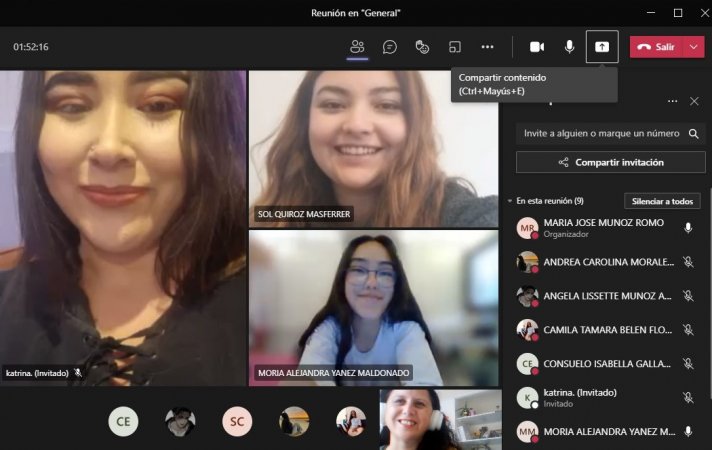Click the search icon in invite field
Image resolution: width=712 pixels, height=450 pixels.
tap(695, 133)
